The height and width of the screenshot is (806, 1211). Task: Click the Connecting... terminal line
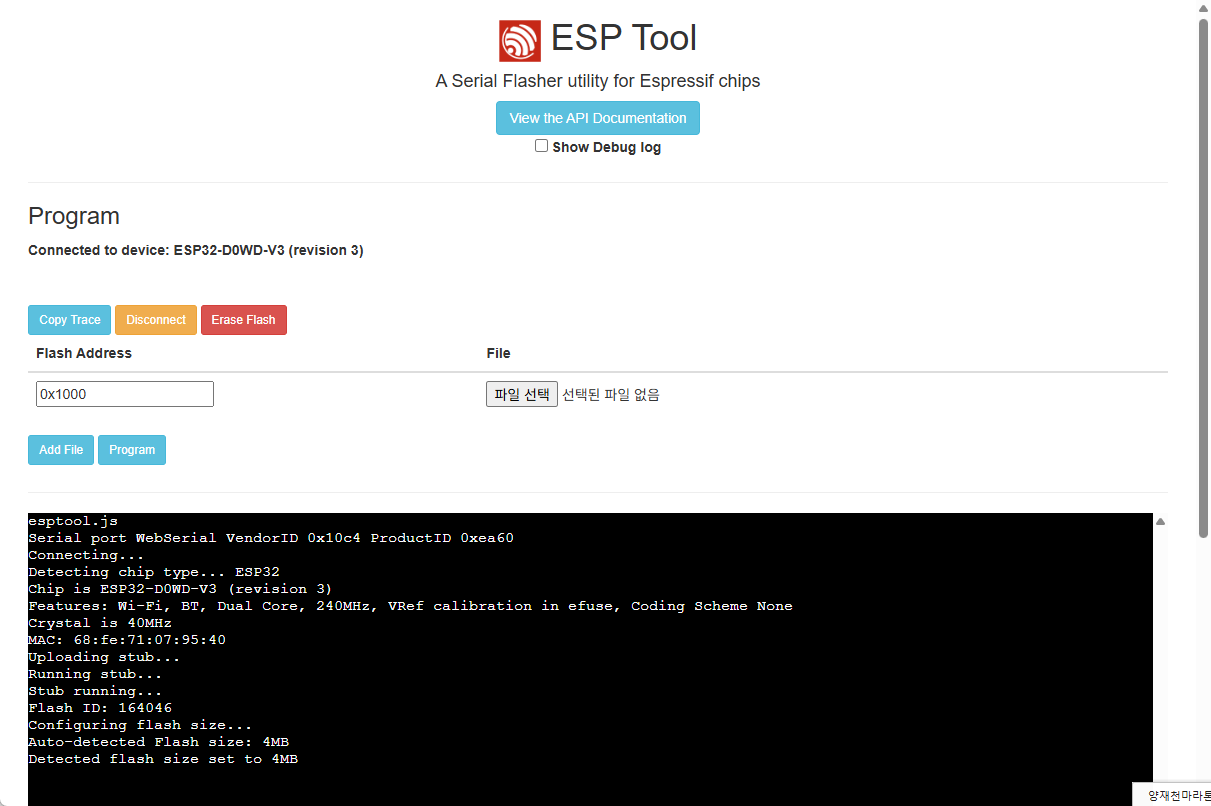(x=86, y=555)
